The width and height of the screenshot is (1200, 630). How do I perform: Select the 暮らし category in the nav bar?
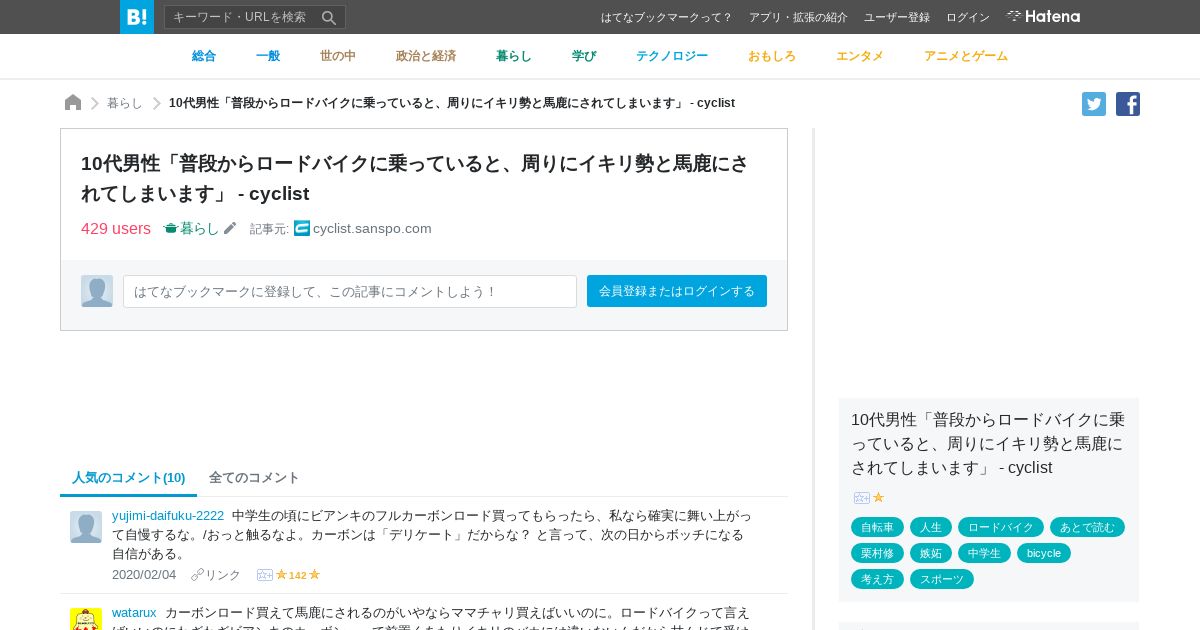(x=514, y=56)
